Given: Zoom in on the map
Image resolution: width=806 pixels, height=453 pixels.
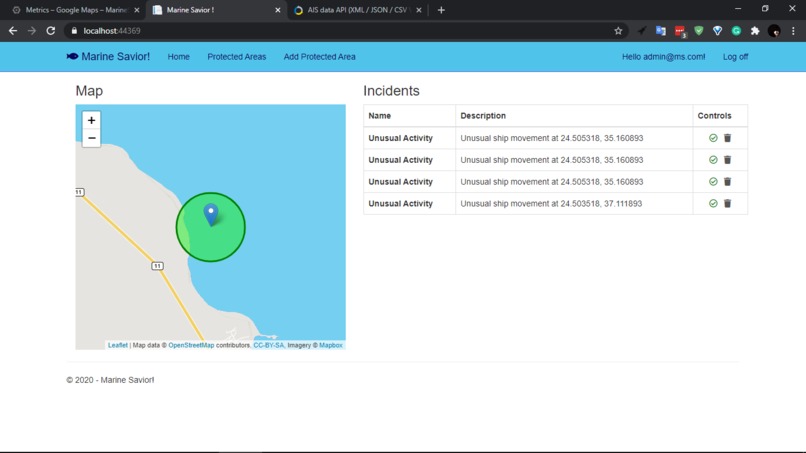Looking at the screenshot, I should (91, 120).
